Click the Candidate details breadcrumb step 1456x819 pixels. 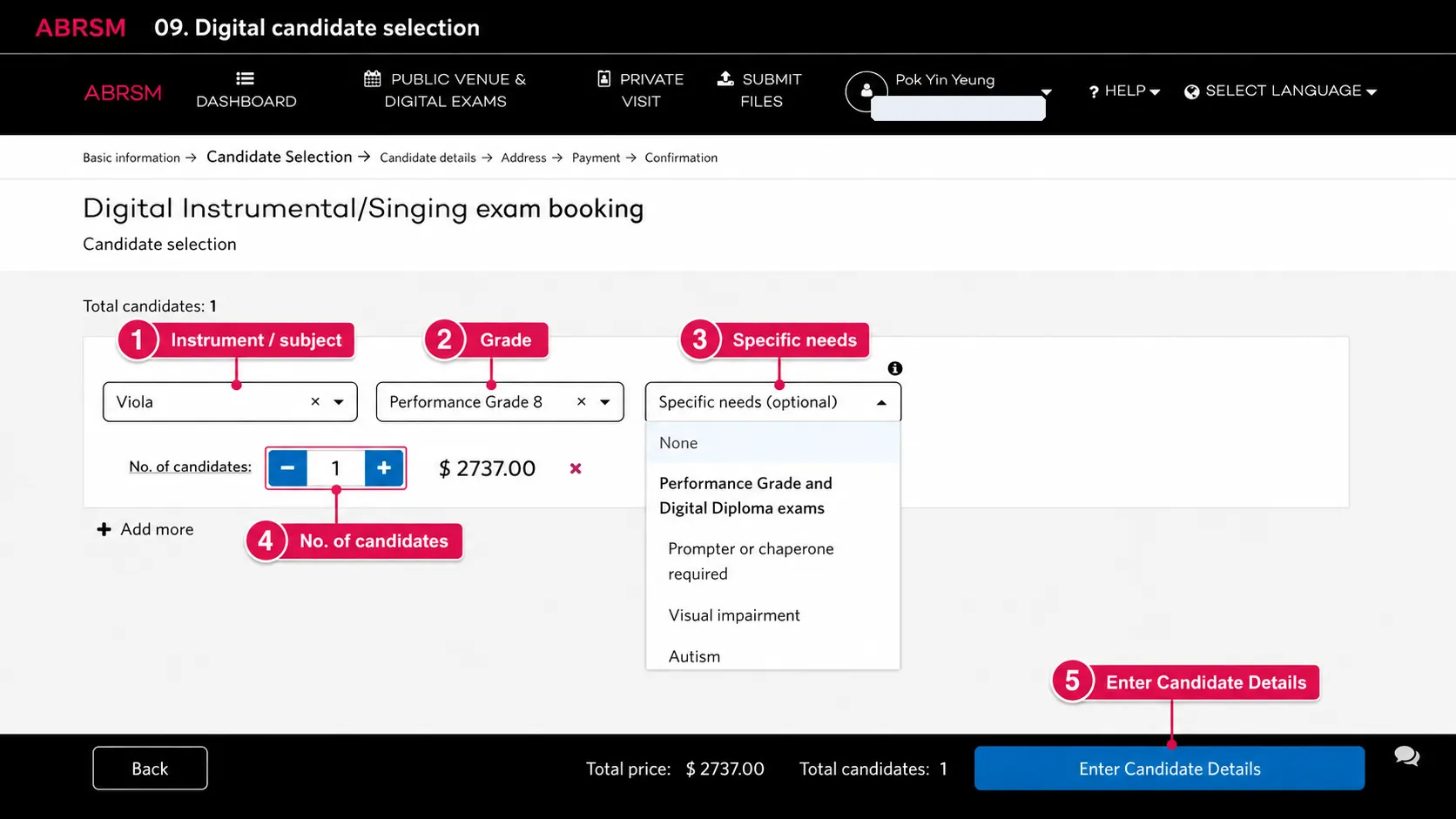click(x=428, y=158)
